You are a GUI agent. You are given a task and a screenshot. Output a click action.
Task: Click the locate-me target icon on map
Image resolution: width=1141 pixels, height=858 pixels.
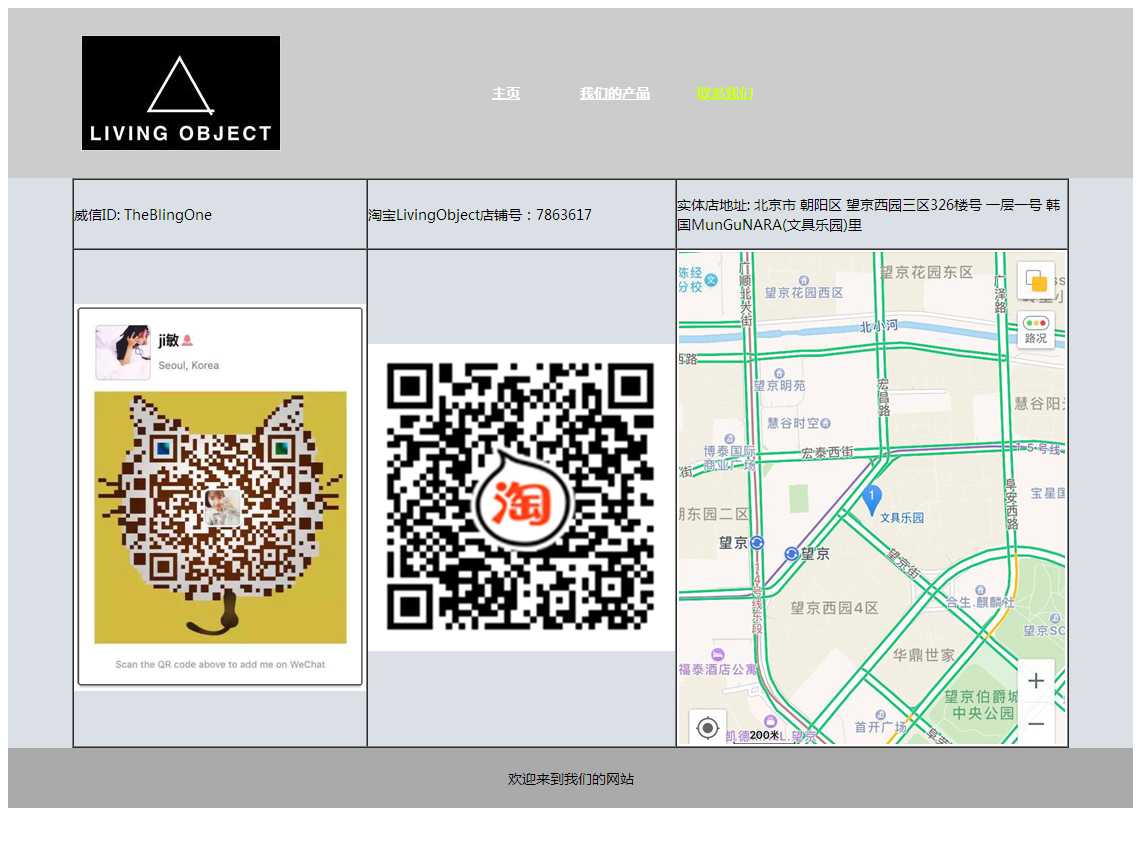click(708, 727)
